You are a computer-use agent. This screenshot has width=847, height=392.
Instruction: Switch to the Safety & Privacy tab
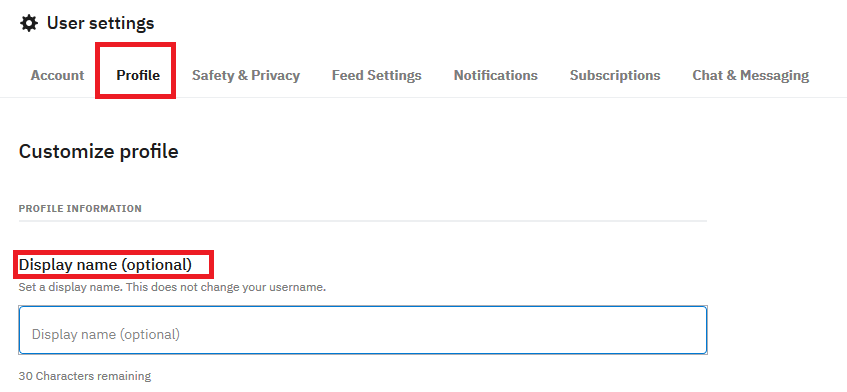pos(246,75)
